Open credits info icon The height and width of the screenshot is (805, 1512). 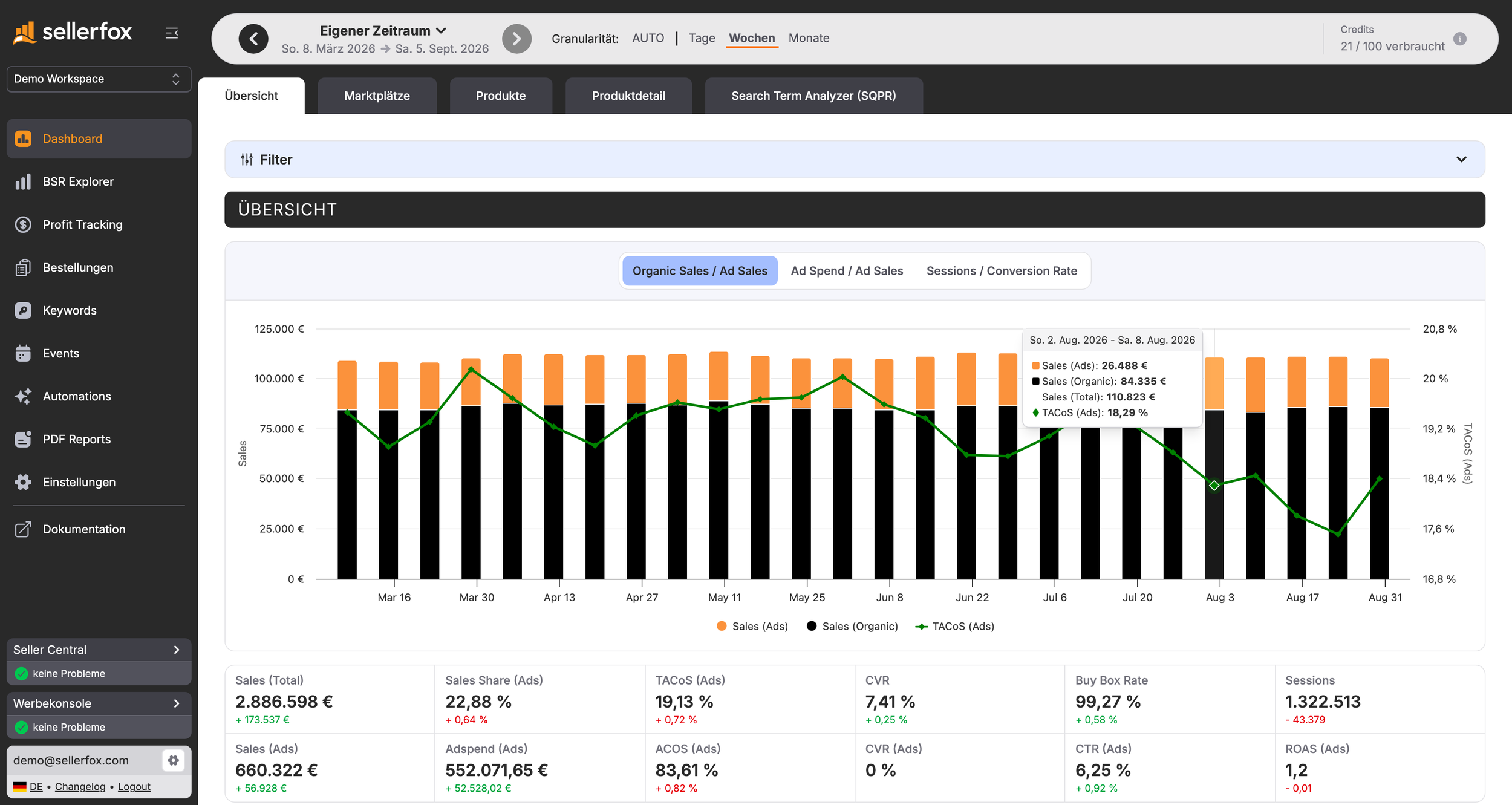point(1460,39)
